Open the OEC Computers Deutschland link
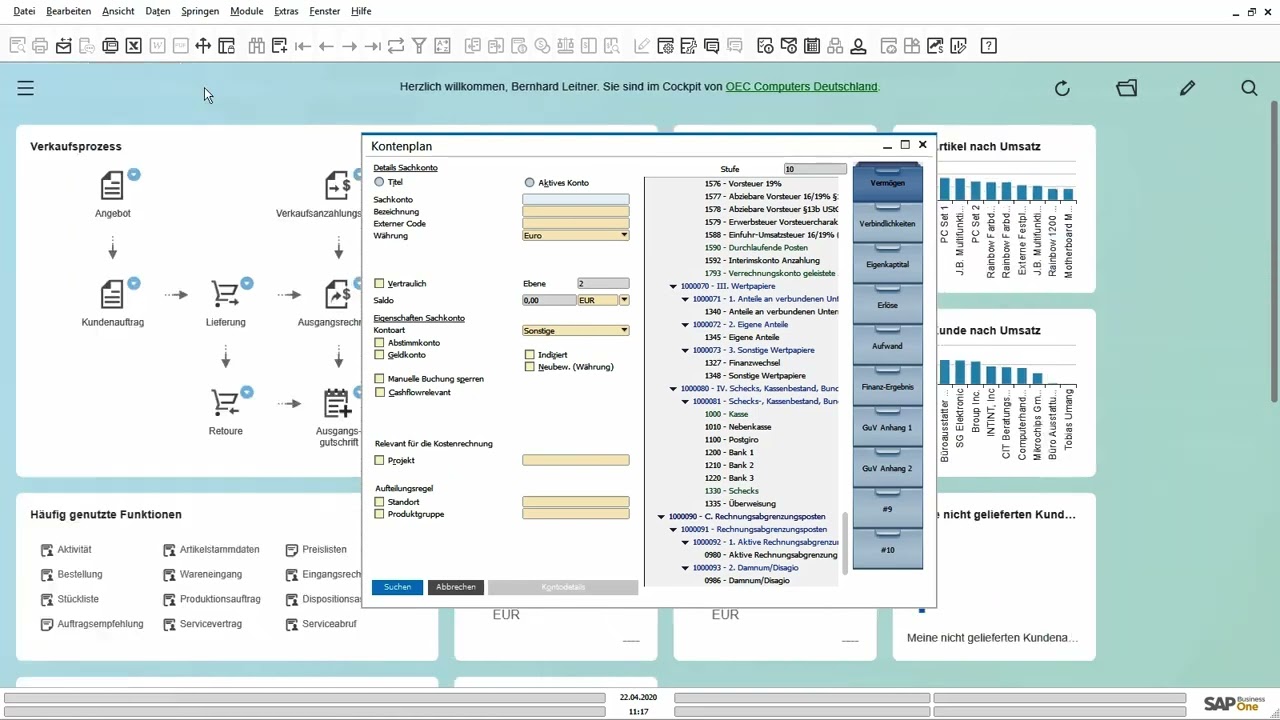 [x=802, y=87]
